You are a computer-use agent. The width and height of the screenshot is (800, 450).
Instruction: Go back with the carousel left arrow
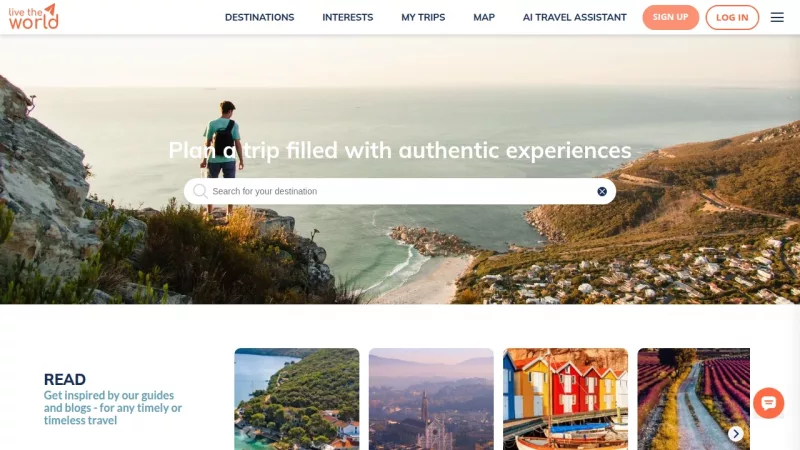248,434
